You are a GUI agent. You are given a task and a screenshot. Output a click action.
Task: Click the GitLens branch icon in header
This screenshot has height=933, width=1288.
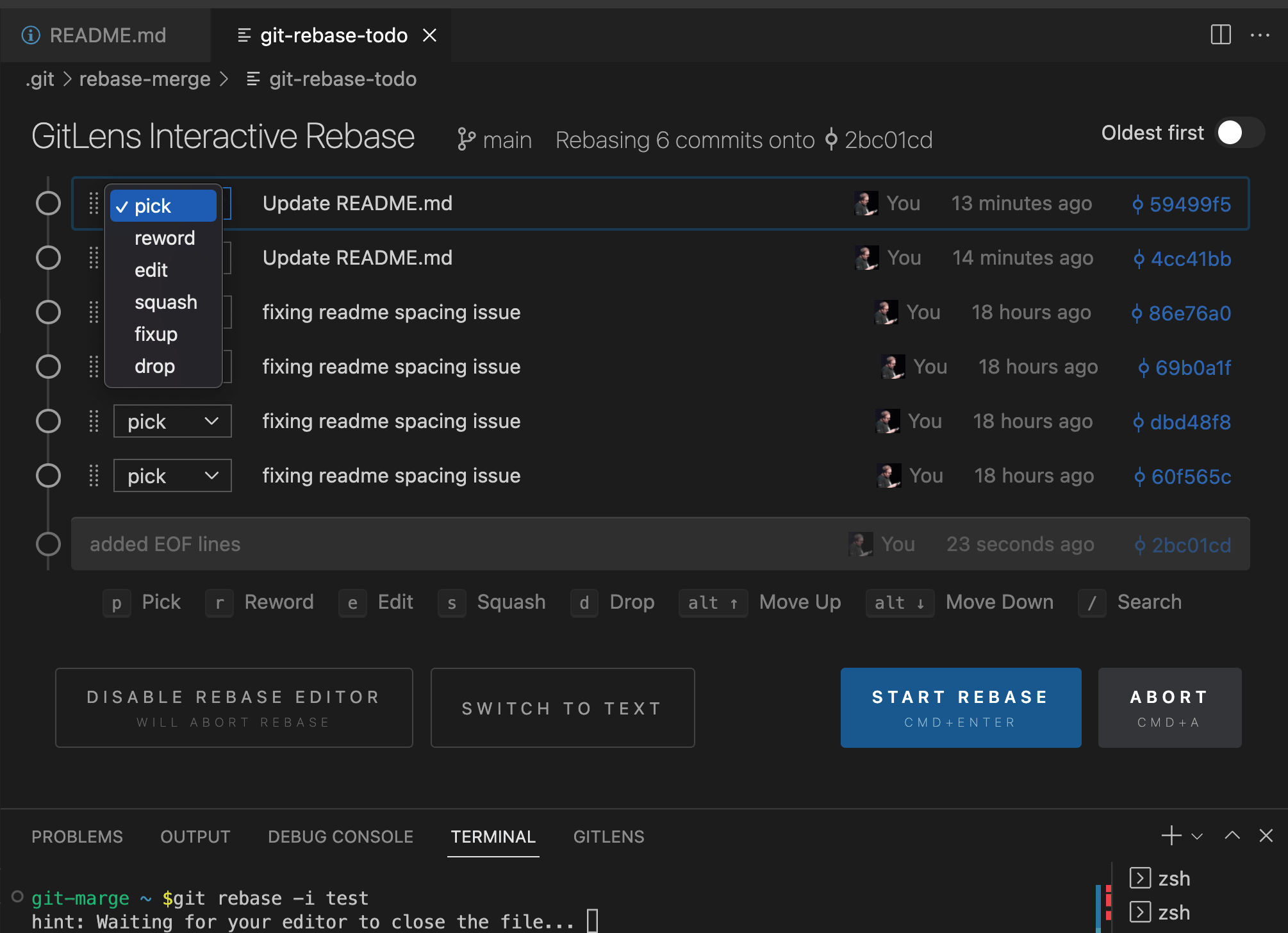(x=465, y=139)
